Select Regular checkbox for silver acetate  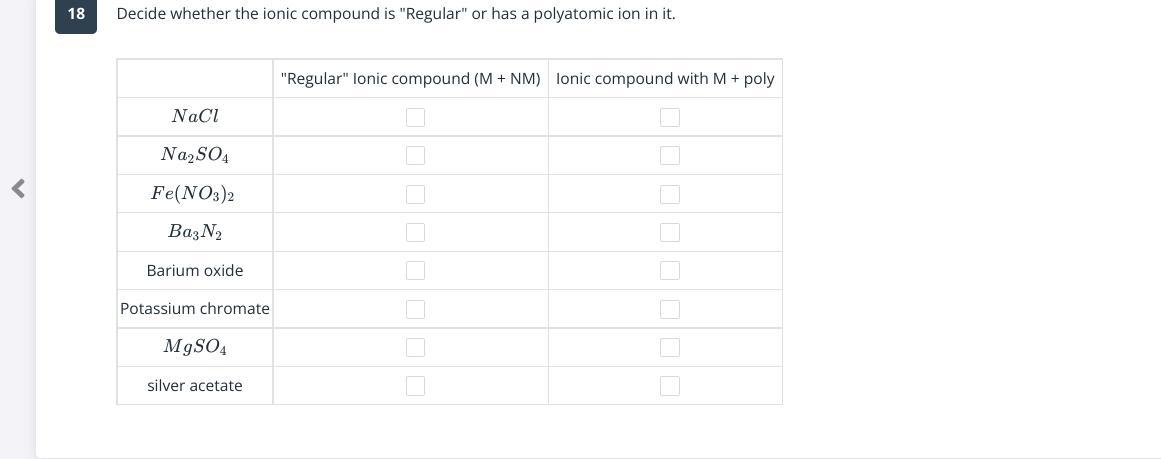pos(415,386)
